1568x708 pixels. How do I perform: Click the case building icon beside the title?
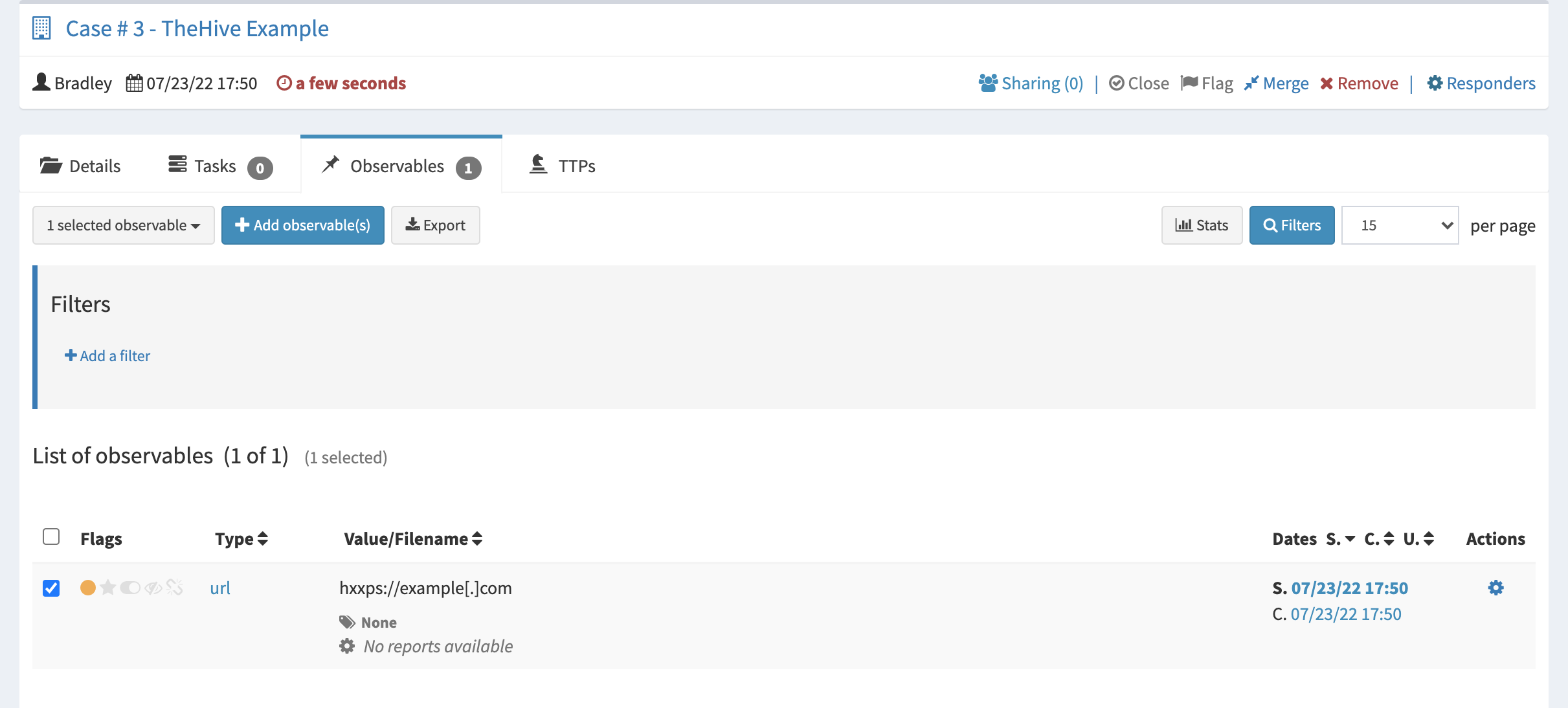(x=41, y=28)
